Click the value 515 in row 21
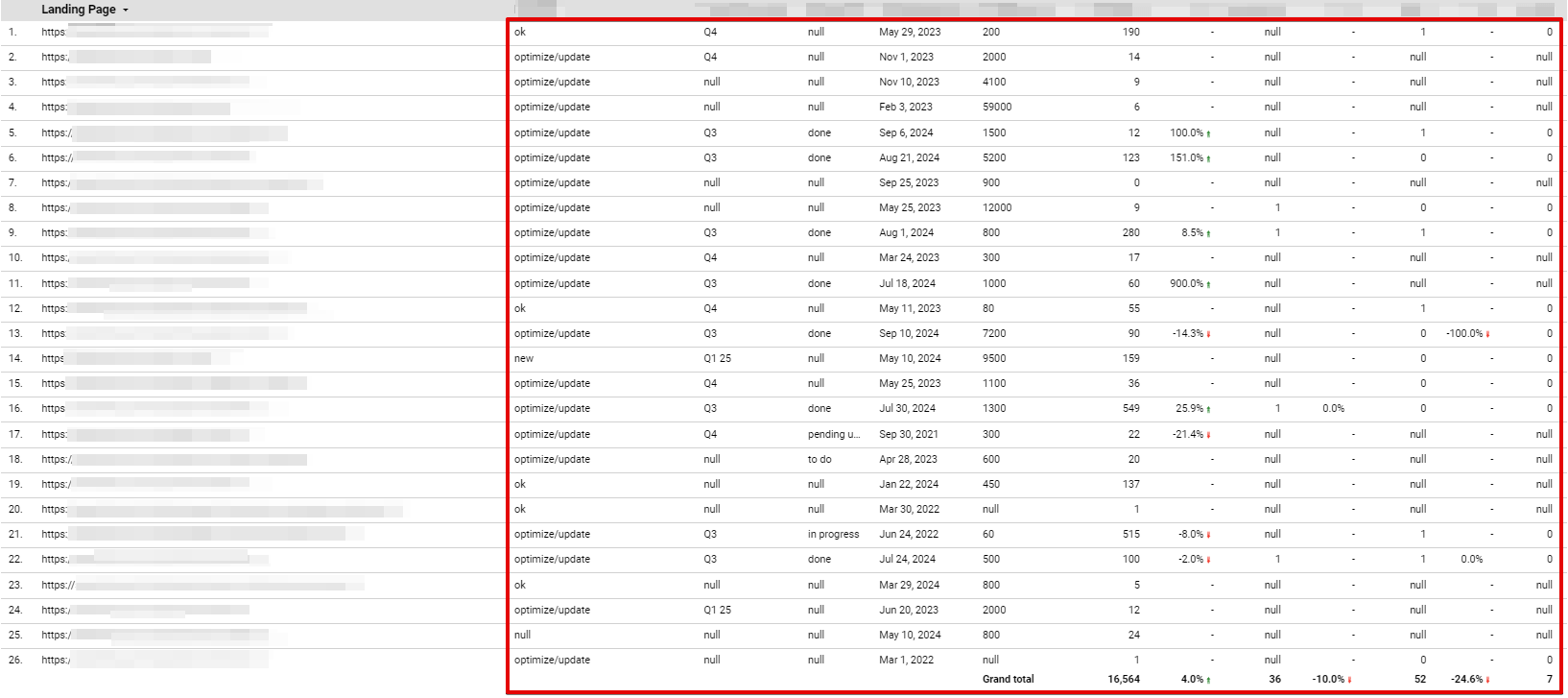Screen dimensions: 1568x698 (x=1131, y=534)
